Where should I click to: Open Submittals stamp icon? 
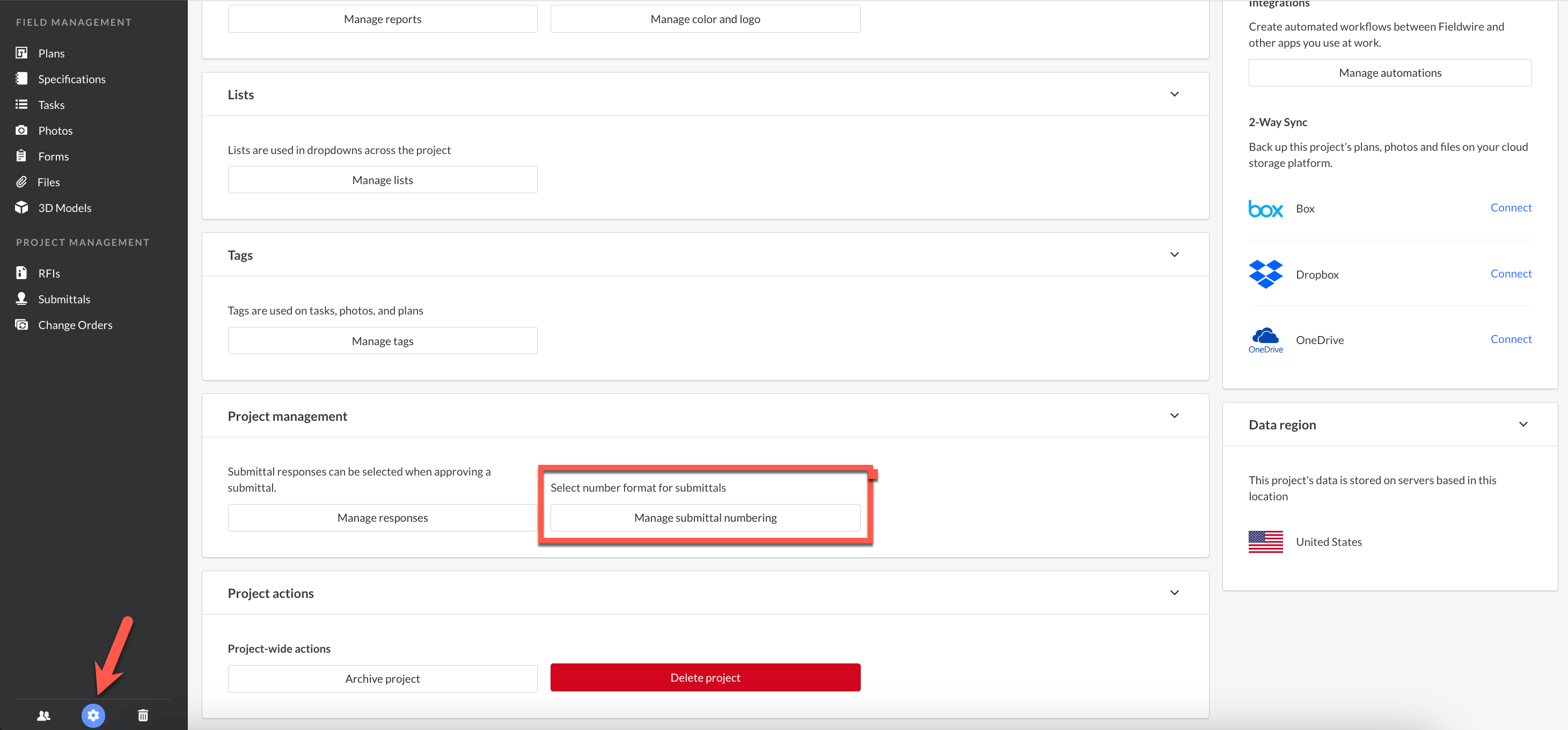[21, 298]
